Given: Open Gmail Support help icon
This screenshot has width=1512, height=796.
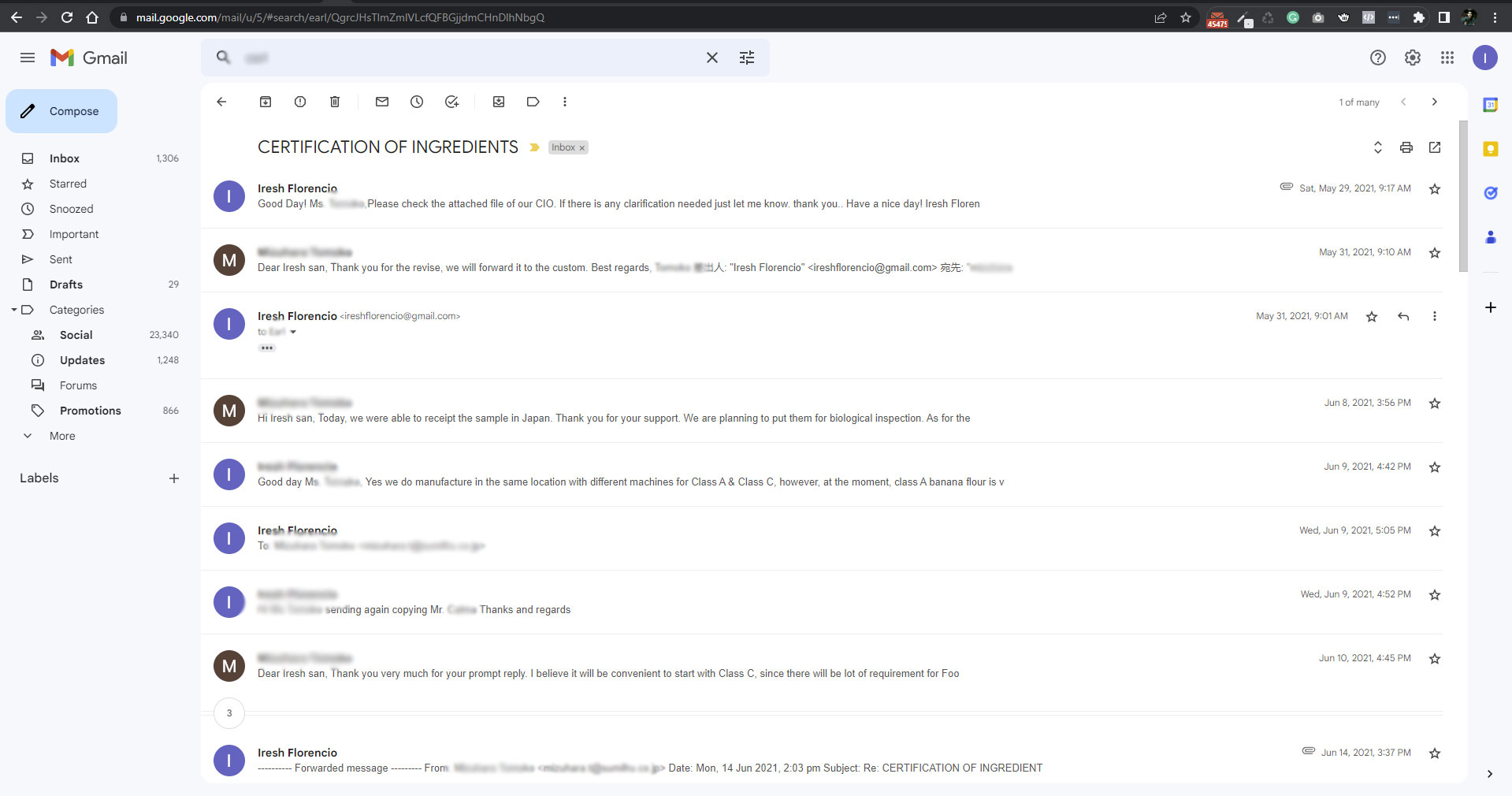Looking at the screenshot, I should click(x=1378, y=58).
